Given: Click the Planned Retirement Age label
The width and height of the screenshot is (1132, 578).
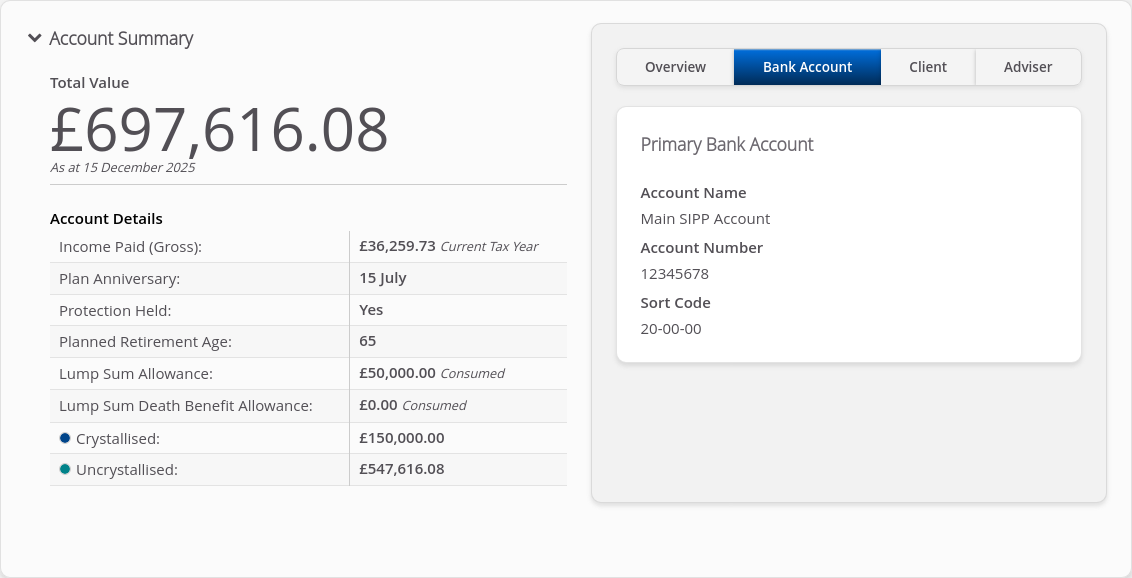Looking at the screenshot, I should (x=146, y=342).
